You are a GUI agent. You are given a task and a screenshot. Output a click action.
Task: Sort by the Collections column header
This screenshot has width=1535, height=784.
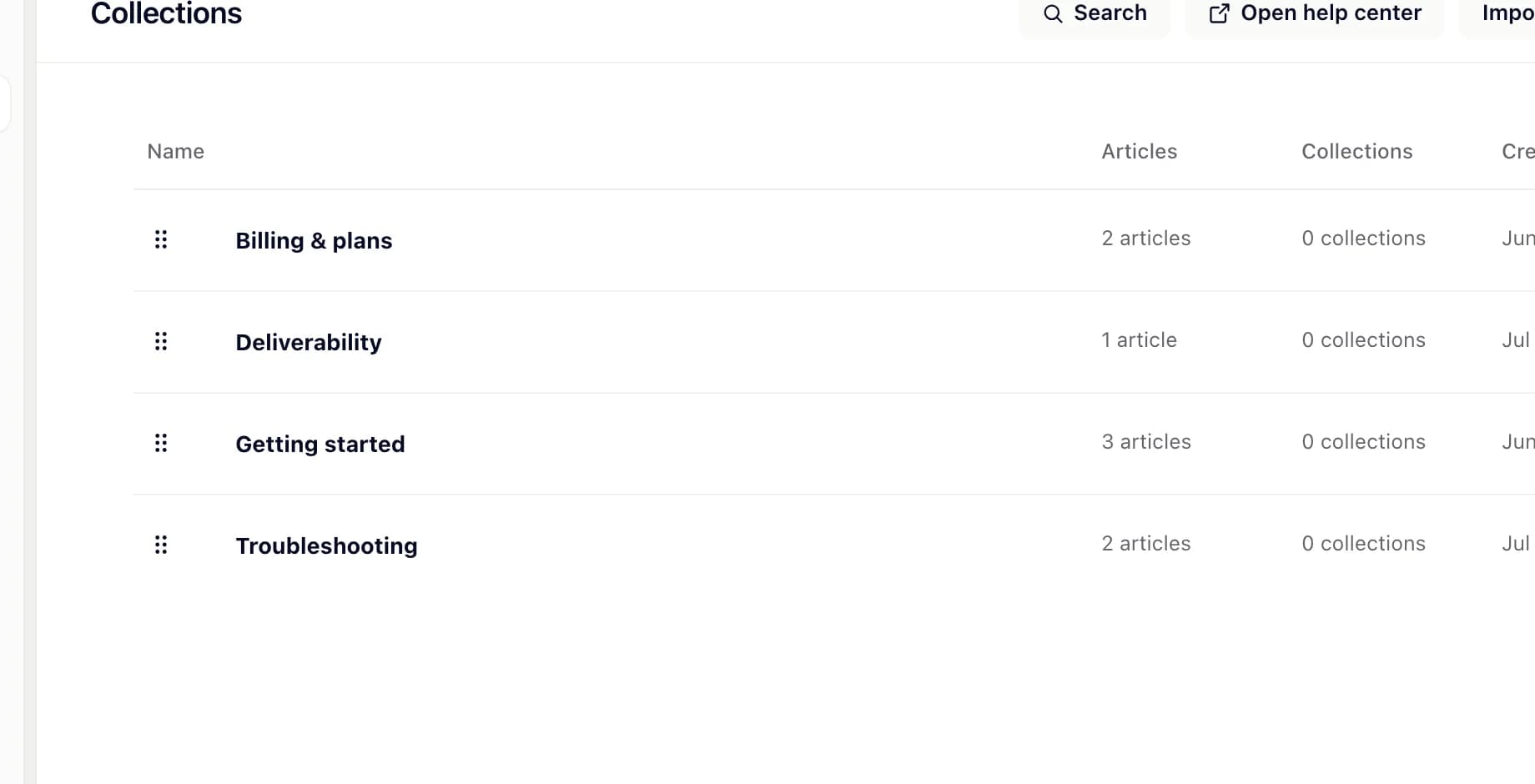[1357, 151]
